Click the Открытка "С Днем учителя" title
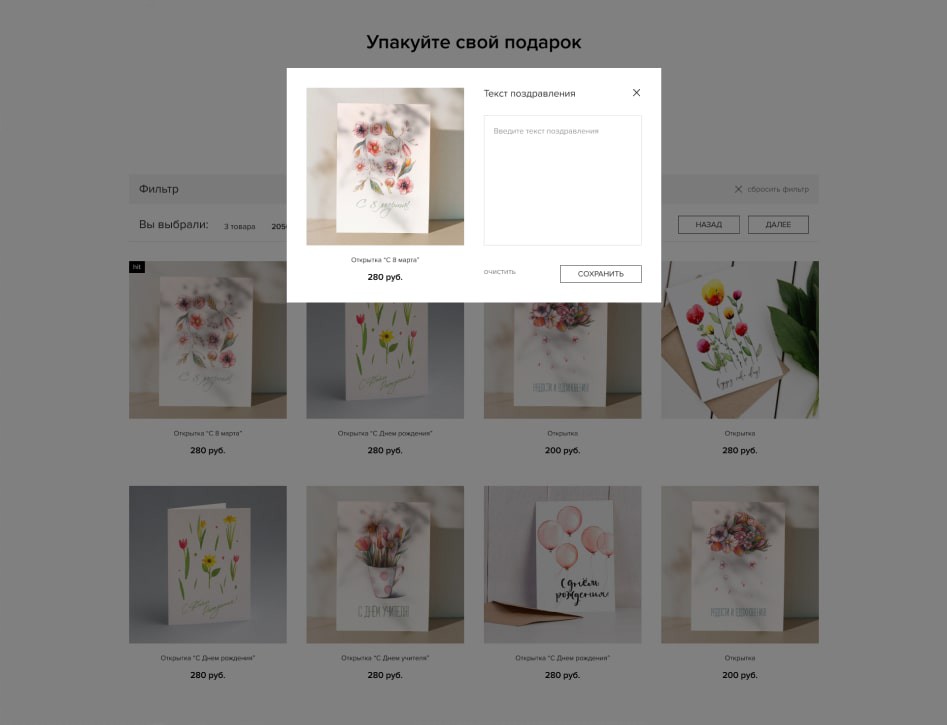Image resolution: width=947 pixels, height=725 pixels. [385, 658]
